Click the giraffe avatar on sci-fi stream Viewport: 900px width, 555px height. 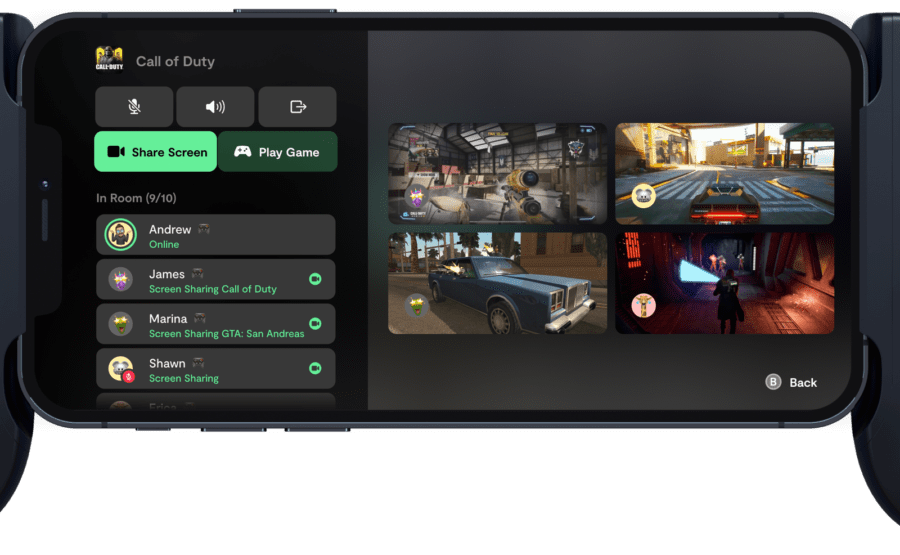(x=643, y=306)
